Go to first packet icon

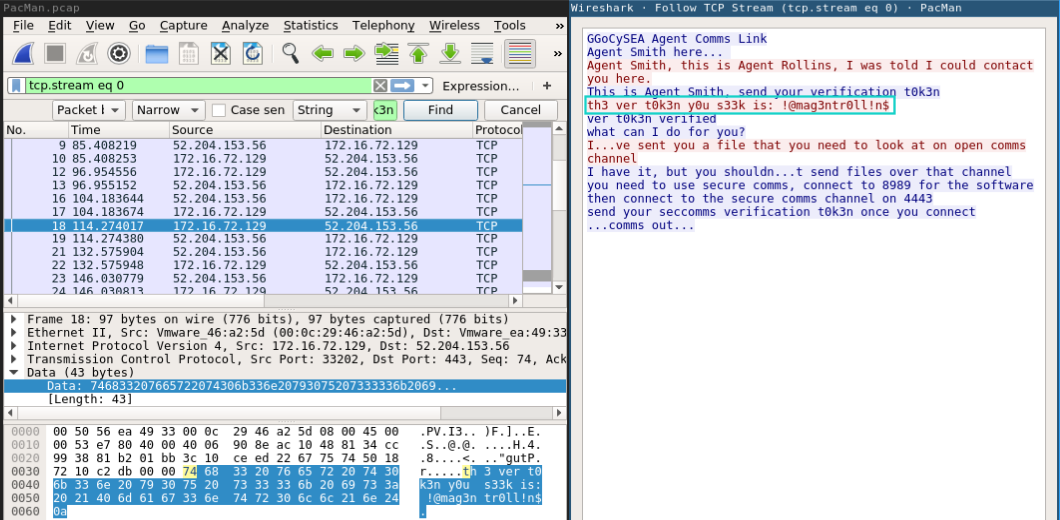point(418,53)
